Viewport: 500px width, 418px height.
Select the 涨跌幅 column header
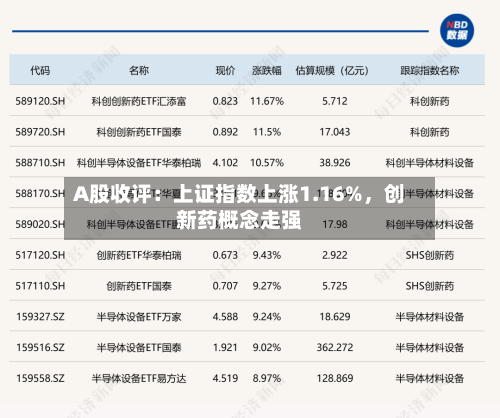coord(267,70)
